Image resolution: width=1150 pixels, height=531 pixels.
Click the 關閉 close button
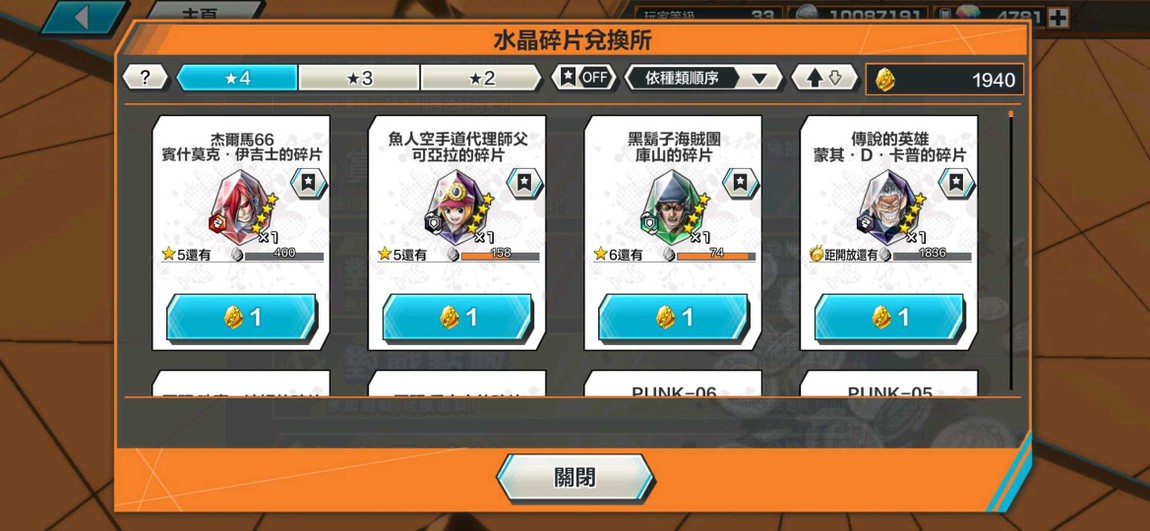click(574, 477)
